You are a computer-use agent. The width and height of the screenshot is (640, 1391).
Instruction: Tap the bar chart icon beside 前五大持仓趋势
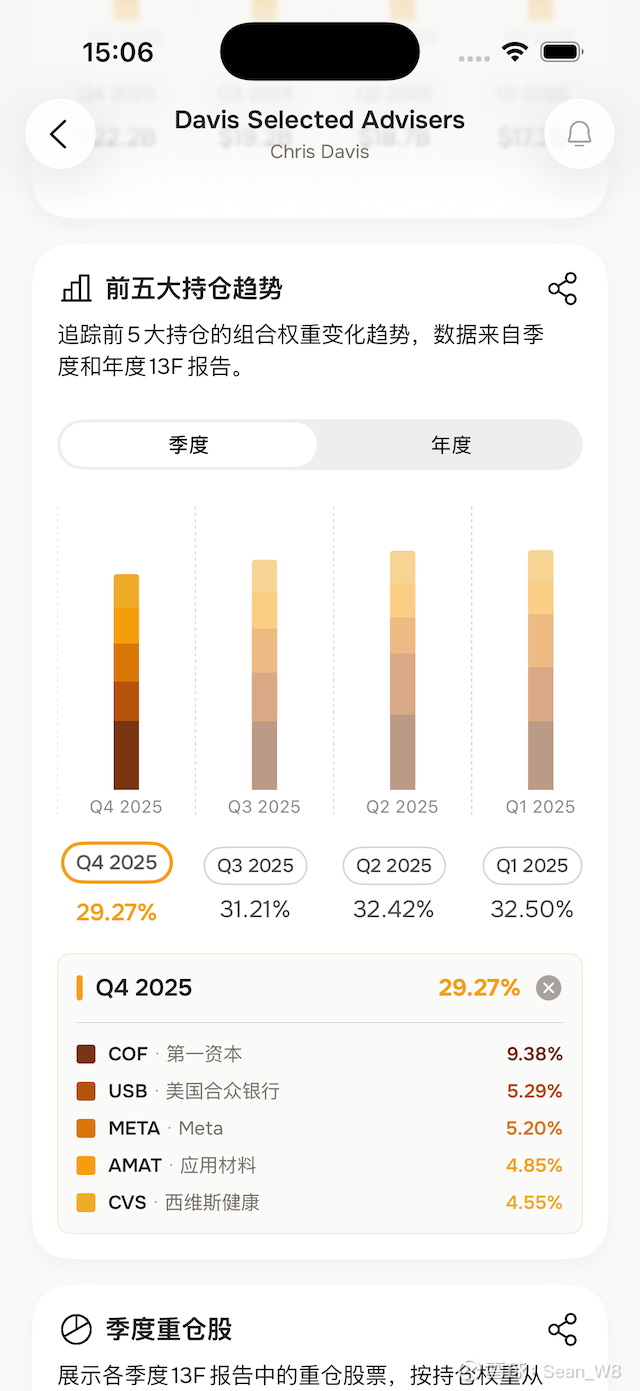point(76,289)
